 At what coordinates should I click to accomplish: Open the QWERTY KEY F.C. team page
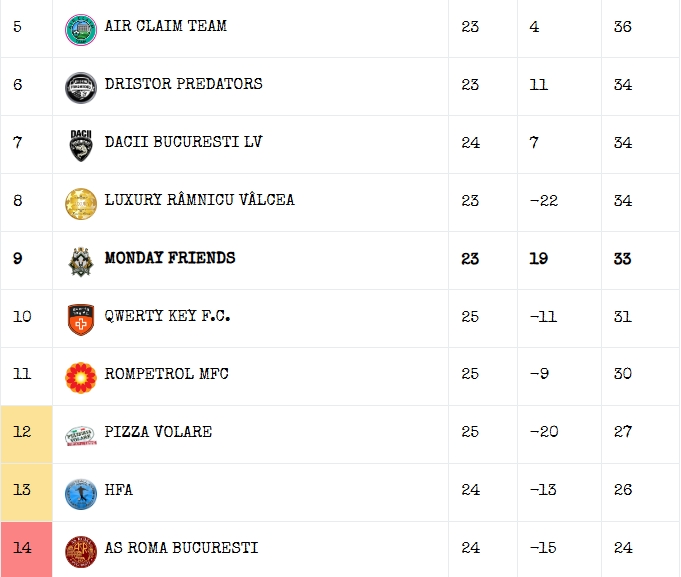(x=167, y=316)
